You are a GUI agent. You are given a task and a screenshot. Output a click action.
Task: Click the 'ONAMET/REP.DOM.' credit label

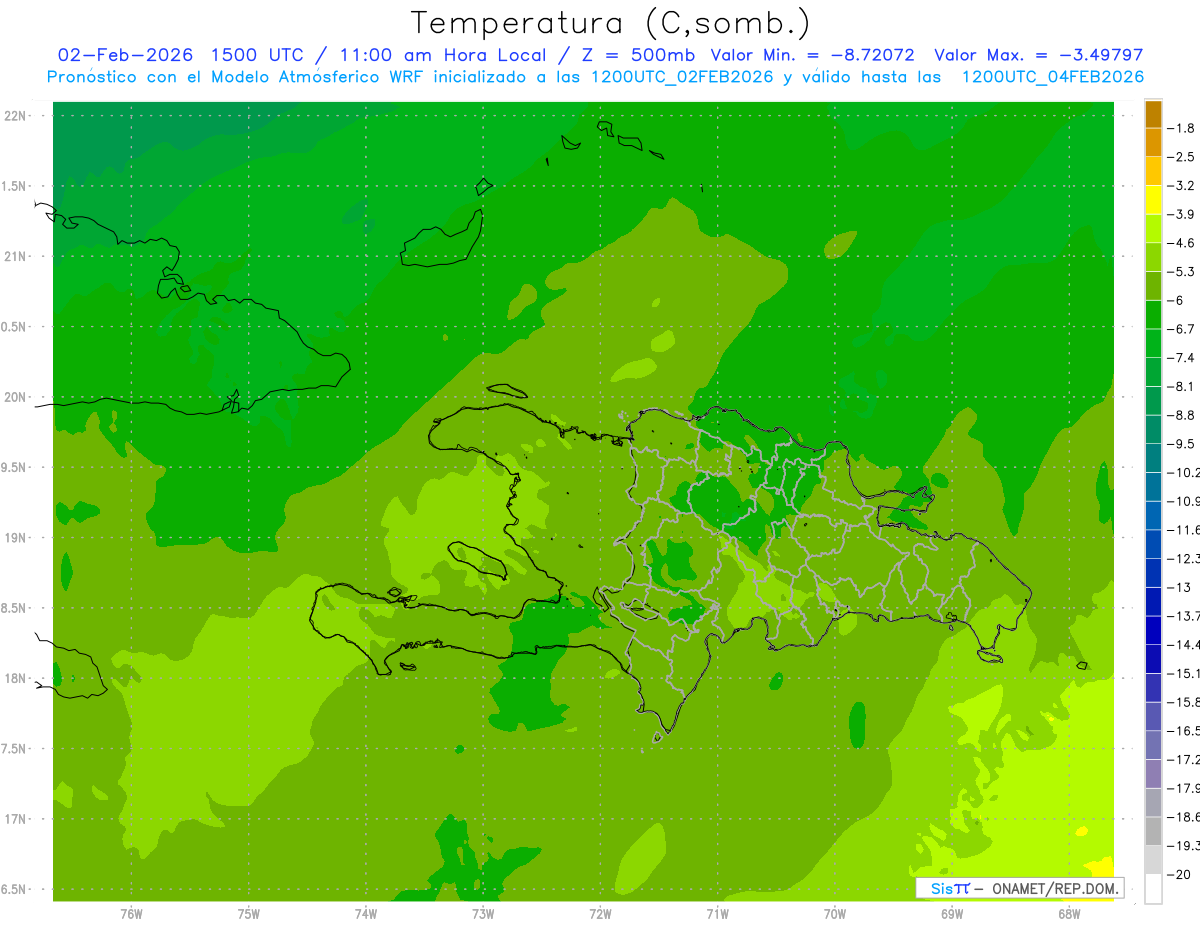coord(1055,888)
